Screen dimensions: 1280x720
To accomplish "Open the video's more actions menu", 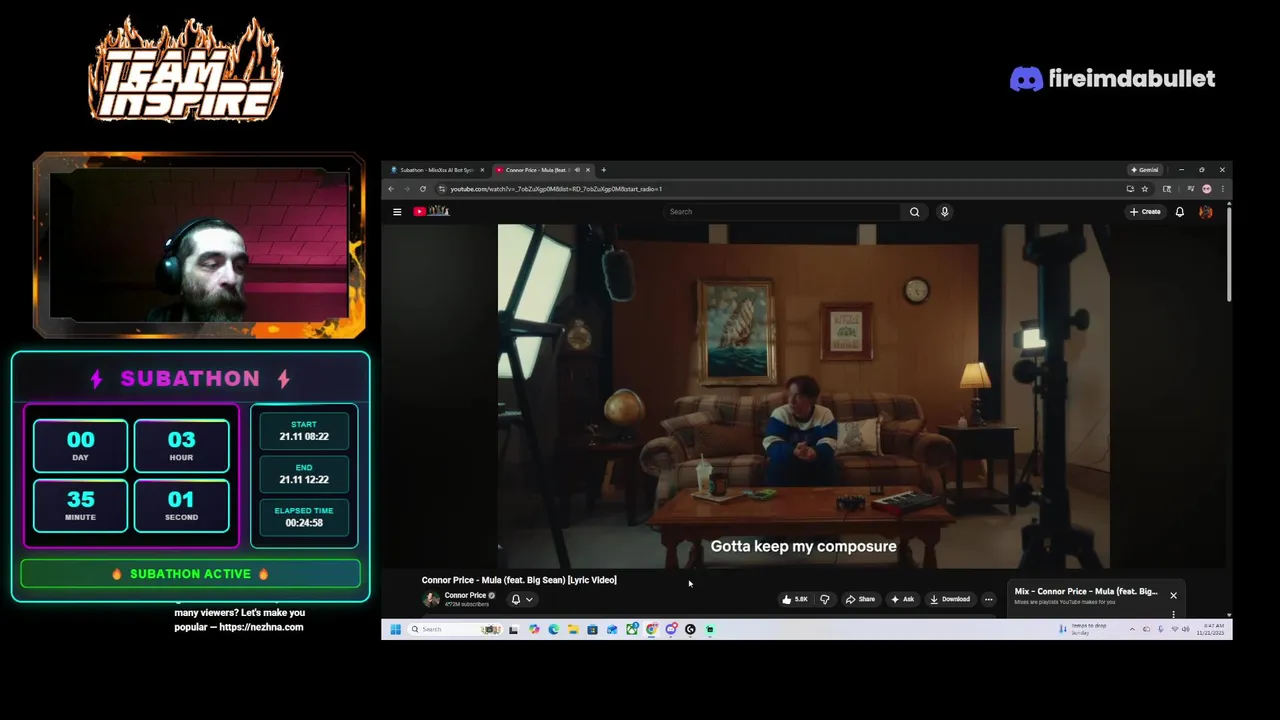I will tap(988, 599).
